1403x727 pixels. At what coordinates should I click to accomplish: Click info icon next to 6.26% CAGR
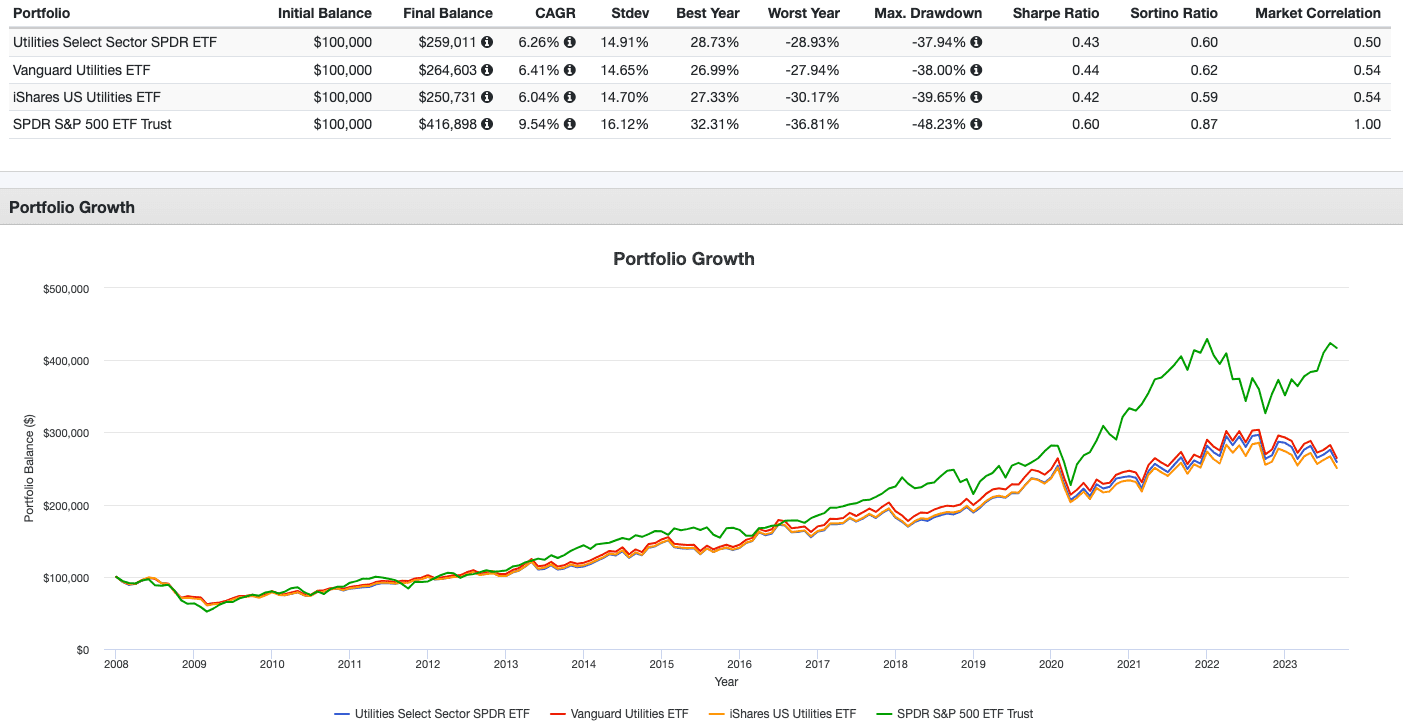coord(570,43)
